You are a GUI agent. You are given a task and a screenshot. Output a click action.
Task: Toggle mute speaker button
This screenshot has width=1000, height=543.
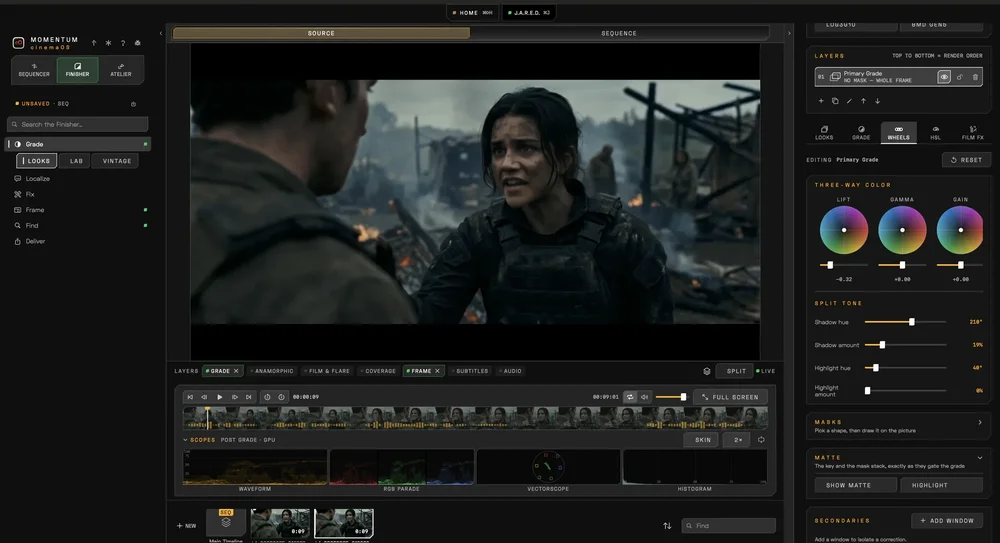tap(644, 397)
